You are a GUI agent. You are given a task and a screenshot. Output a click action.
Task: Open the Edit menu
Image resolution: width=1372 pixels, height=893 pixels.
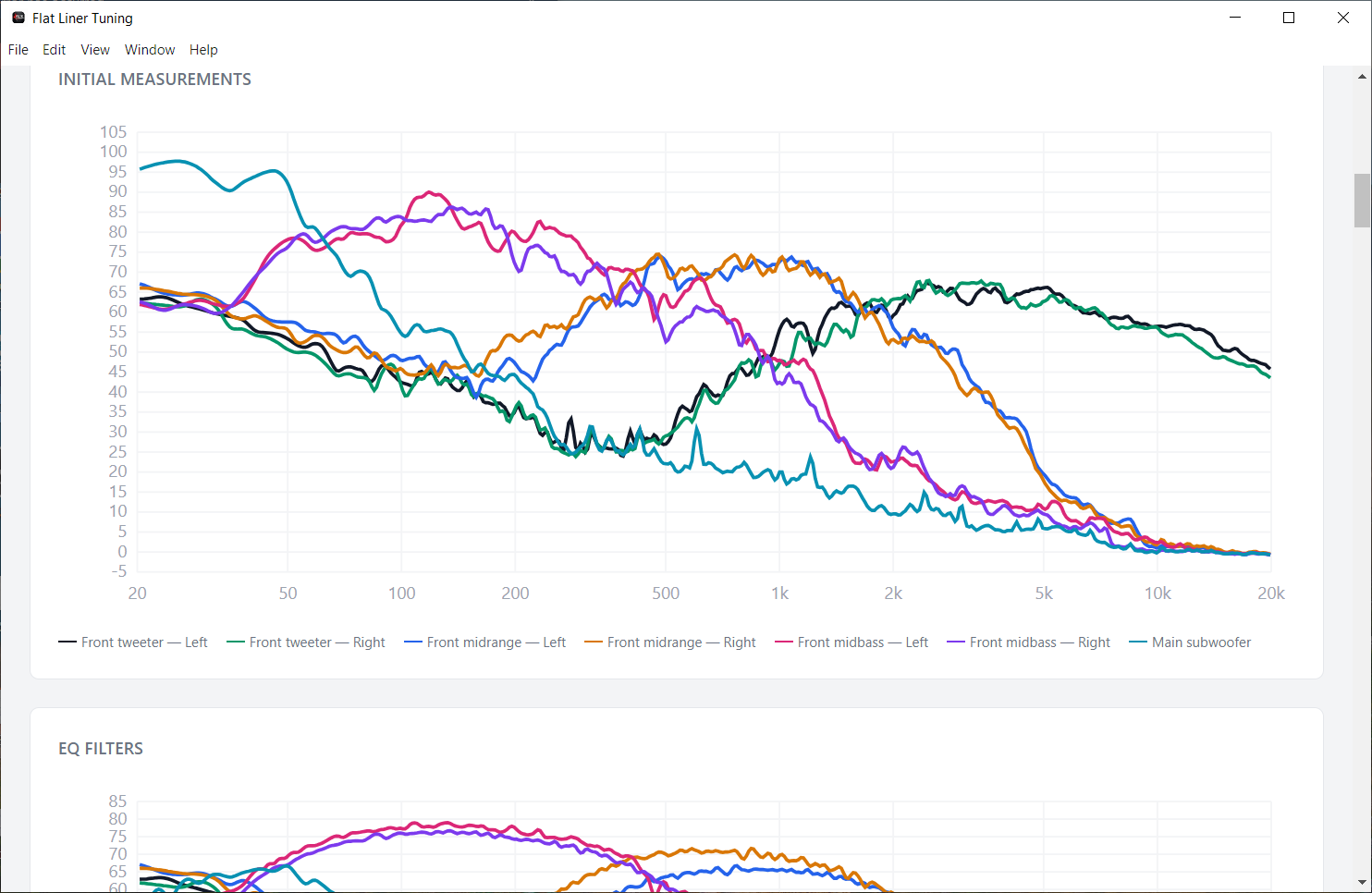pos(55,50)
